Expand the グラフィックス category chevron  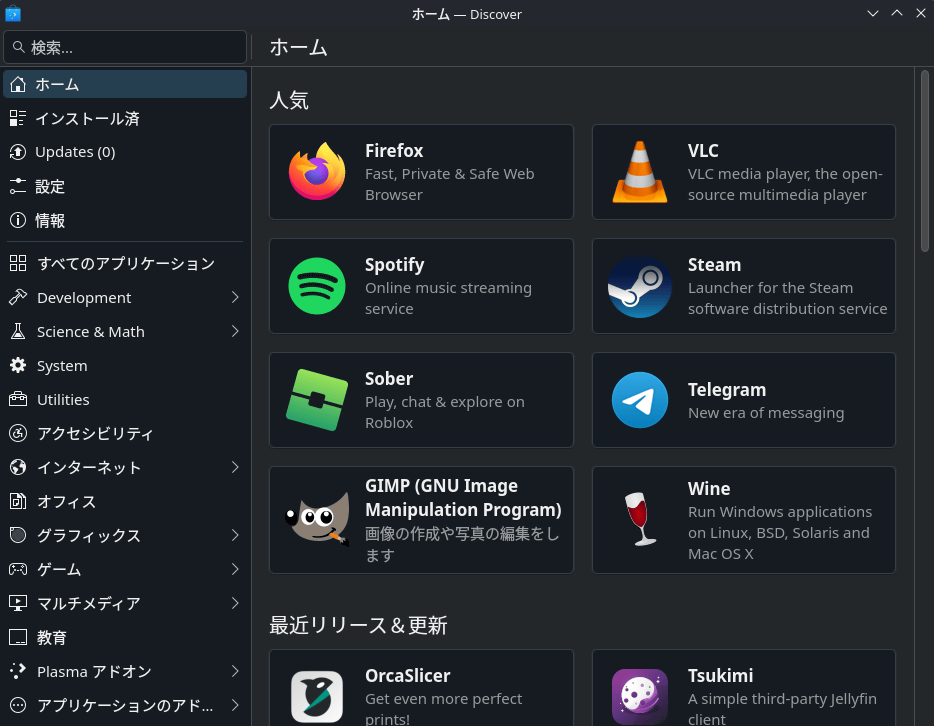[x=235, y=535]
